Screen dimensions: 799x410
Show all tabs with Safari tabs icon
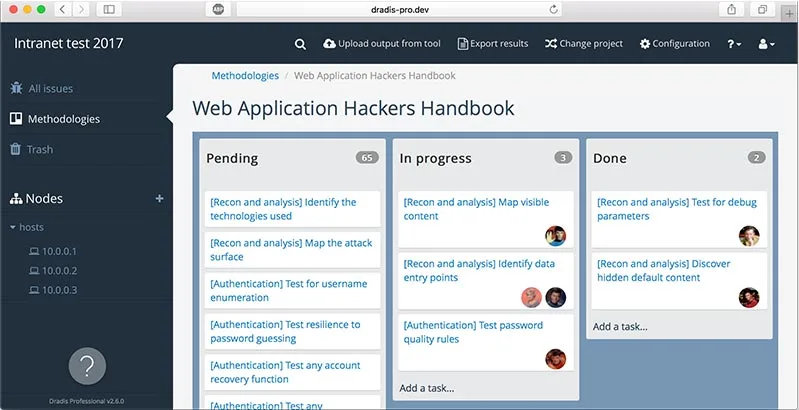762,10
